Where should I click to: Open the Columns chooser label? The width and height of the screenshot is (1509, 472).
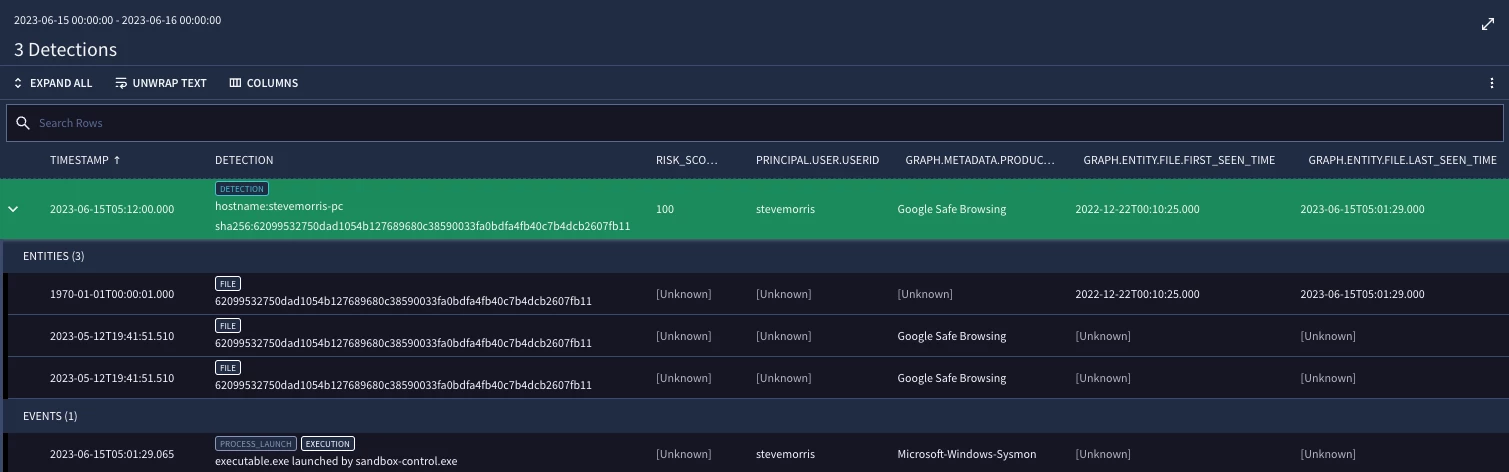272,83
